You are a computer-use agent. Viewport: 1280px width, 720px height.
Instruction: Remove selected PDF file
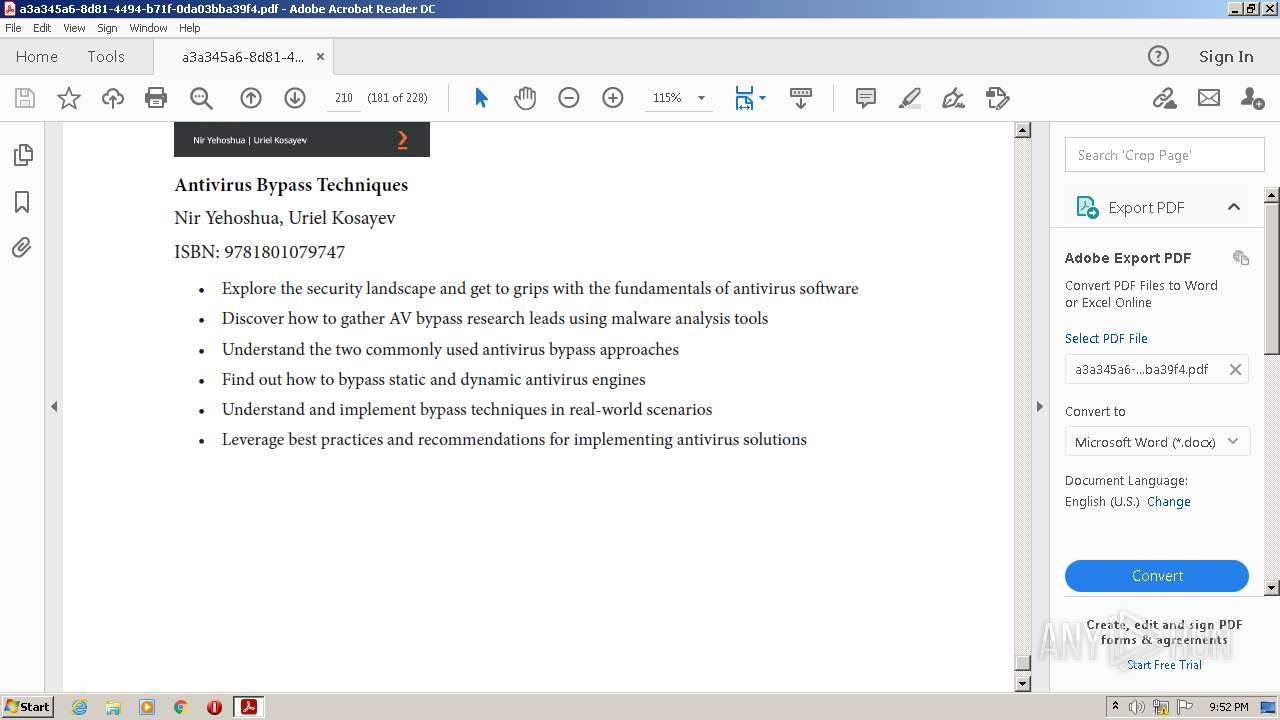pos(1235,369)
